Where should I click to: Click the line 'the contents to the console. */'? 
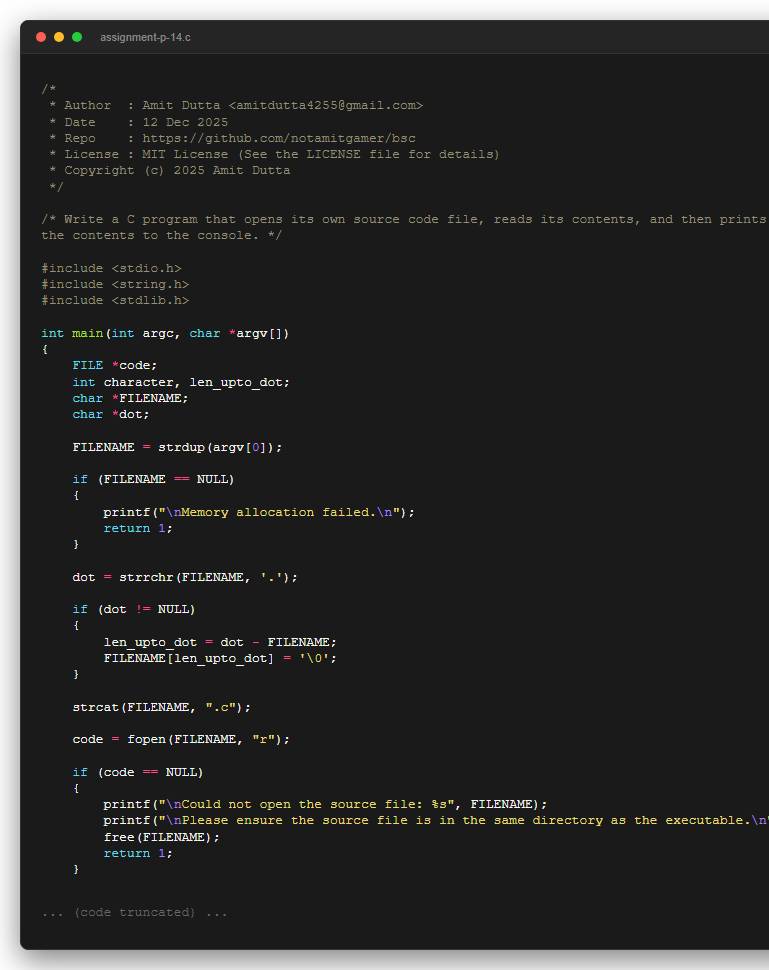pyautogui.click(x=161, y=236)
